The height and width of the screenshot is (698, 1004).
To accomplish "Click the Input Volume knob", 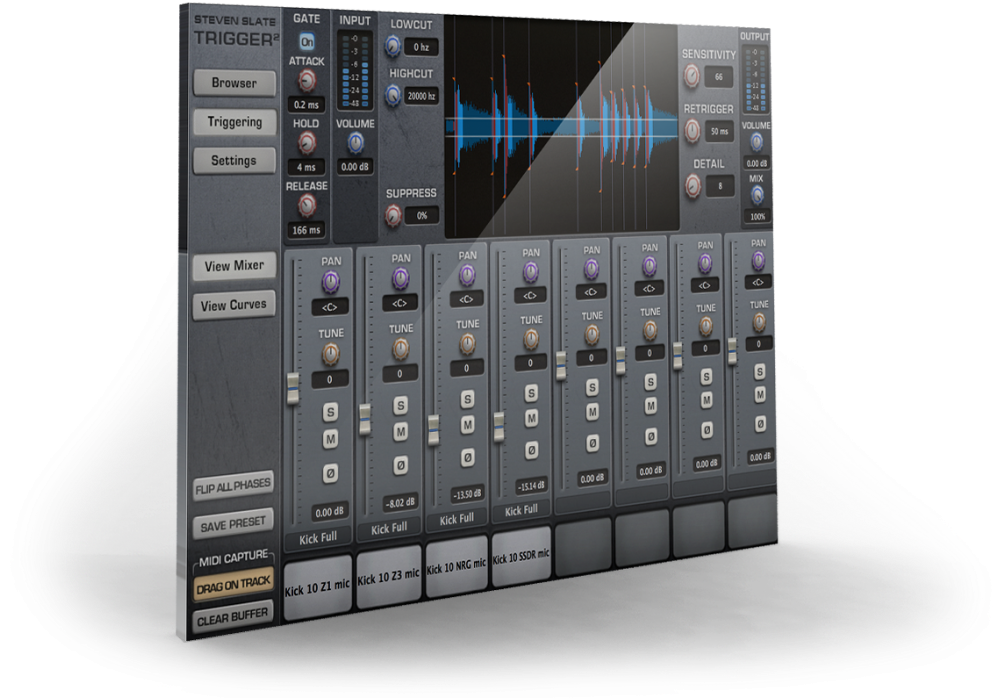I will coord(355,143).
